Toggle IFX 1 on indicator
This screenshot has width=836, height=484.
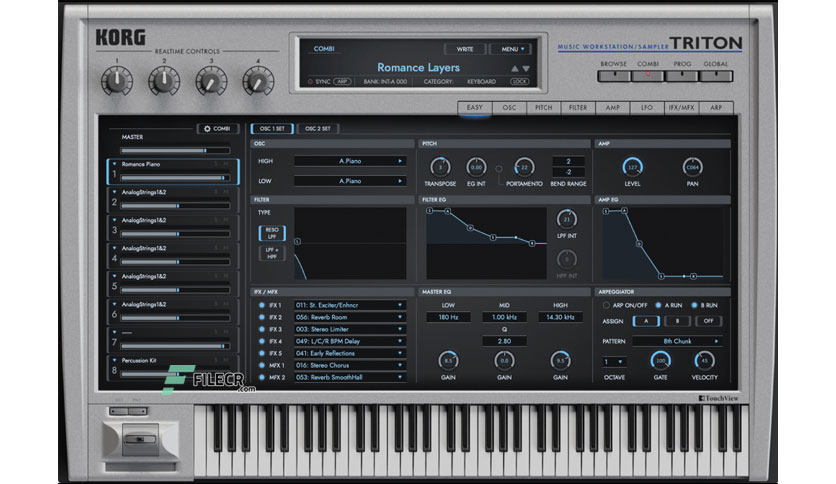tap(262, 305)
